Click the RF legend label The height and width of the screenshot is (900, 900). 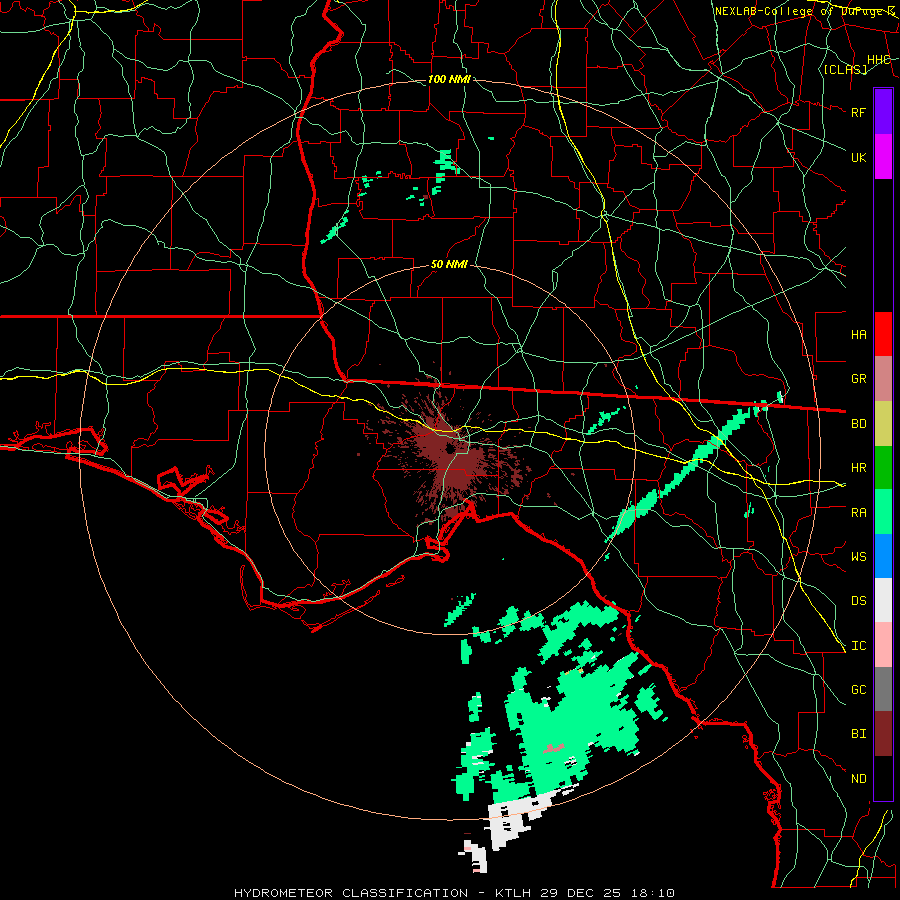[858, 112]
